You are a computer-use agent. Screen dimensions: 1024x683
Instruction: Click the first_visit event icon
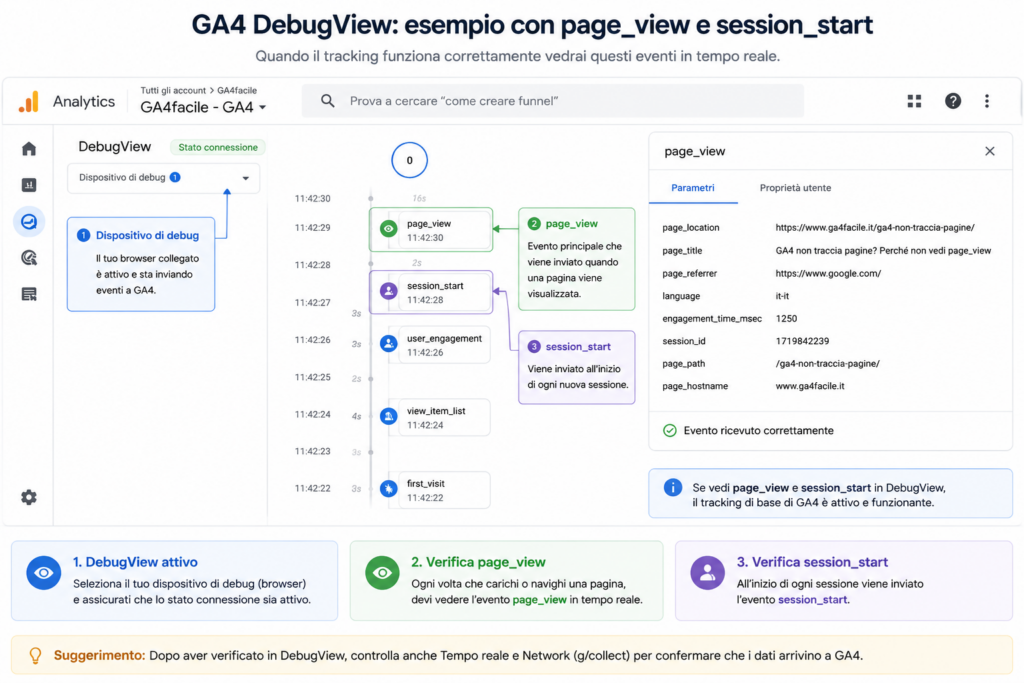point(389,488)
